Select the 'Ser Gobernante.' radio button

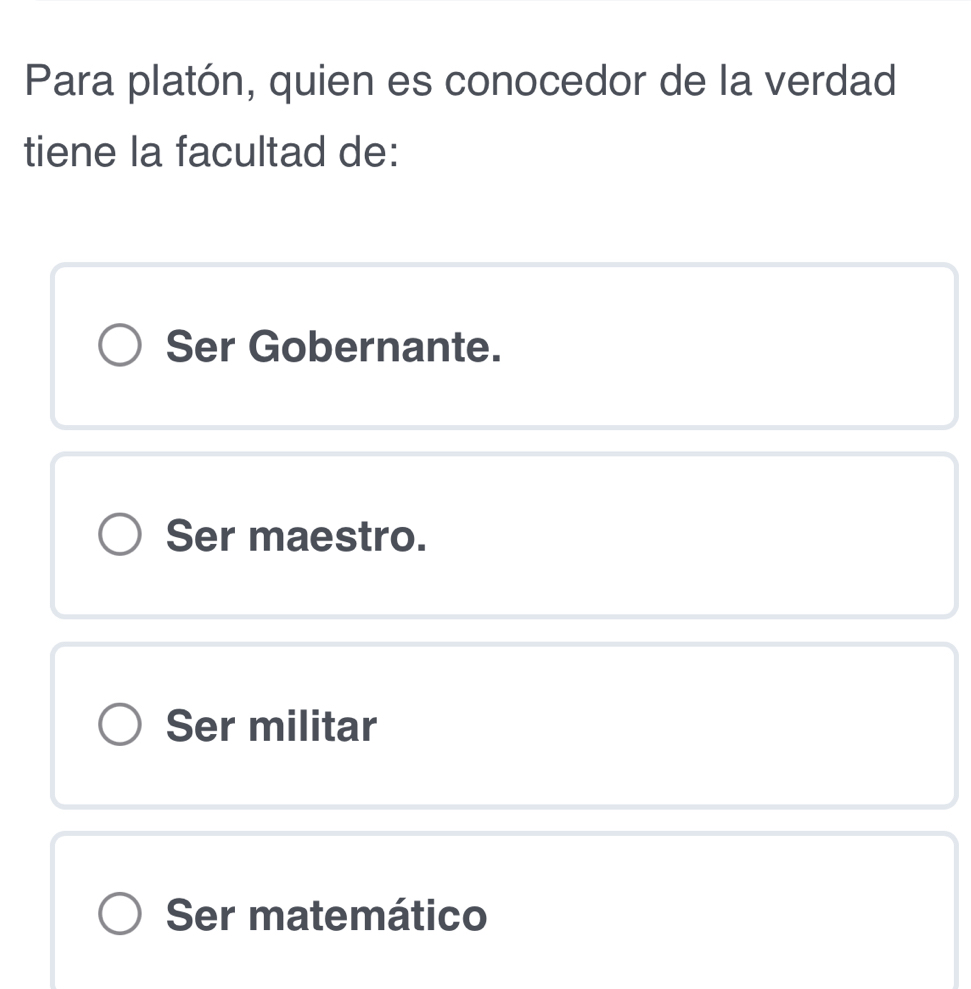pyautogui.click(x=120, y=346)
